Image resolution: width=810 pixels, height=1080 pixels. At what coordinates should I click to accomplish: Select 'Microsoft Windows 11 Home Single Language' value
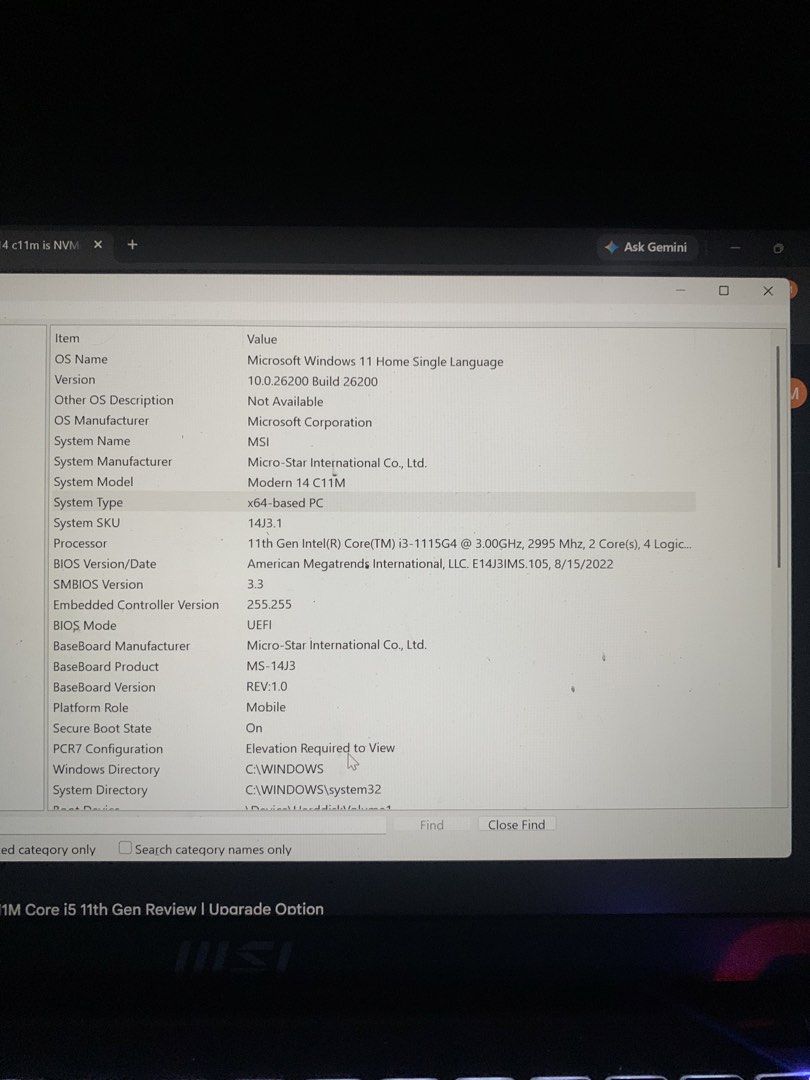click(x=375, y=362)
